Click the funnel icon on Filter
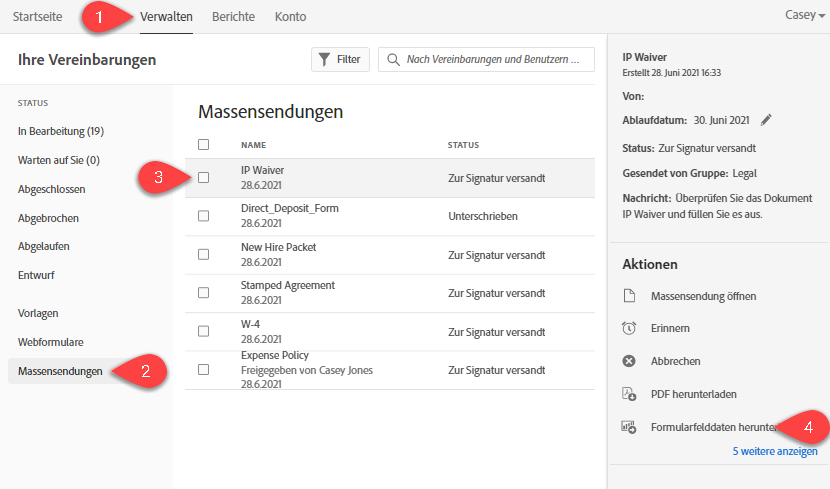 coord(324,60)
